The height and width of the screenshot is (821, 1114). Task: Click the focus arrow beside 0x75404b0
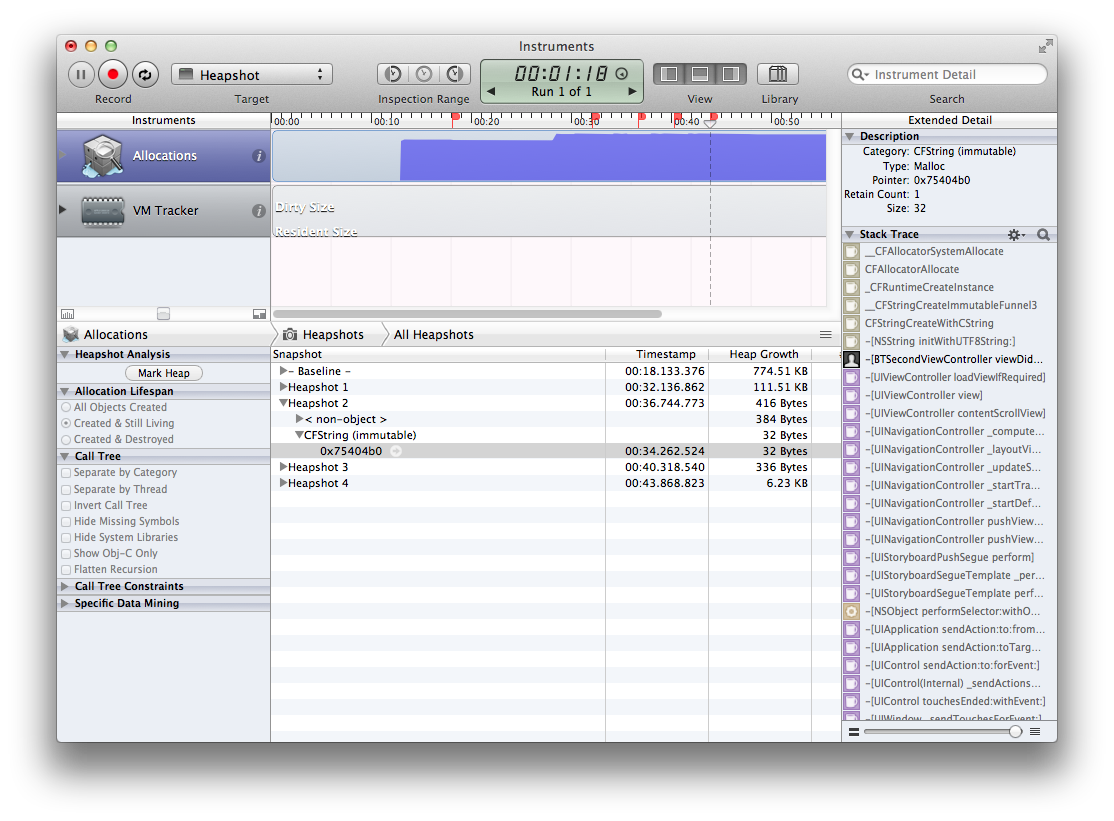(x=396, y=451)
